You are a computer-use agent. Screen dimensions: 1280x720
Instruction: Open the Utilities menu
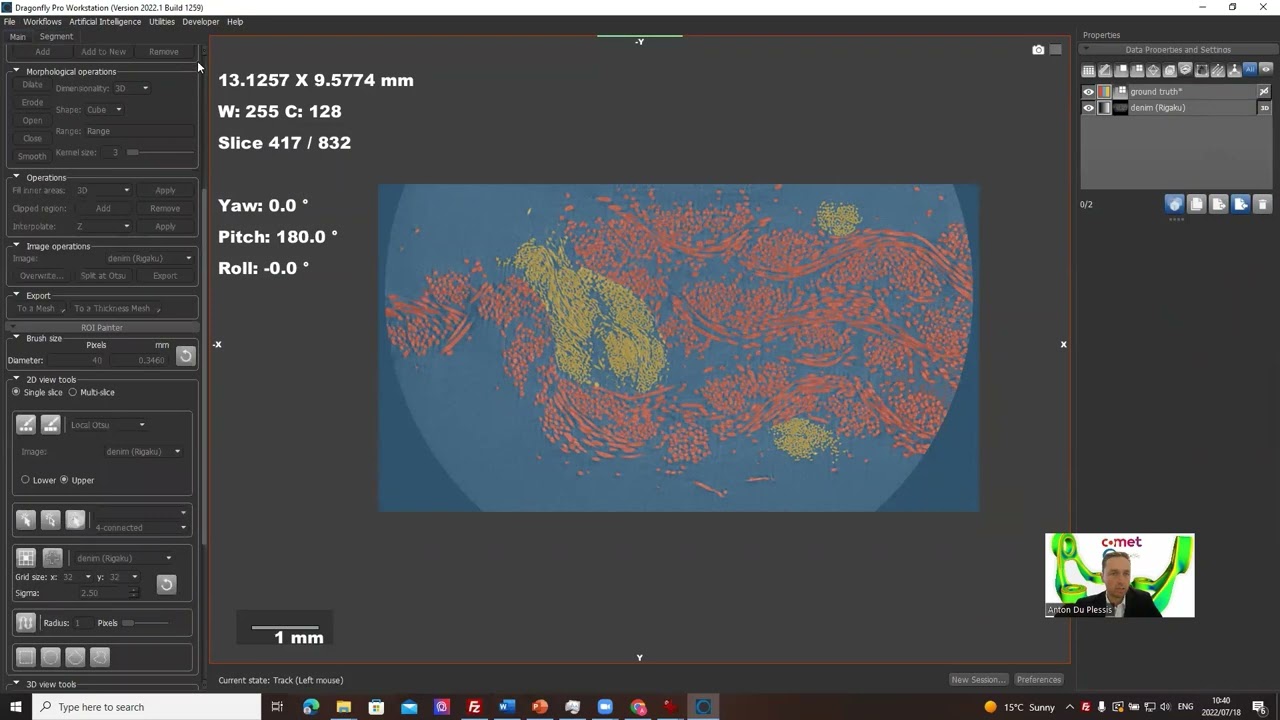tap(162, 21)
